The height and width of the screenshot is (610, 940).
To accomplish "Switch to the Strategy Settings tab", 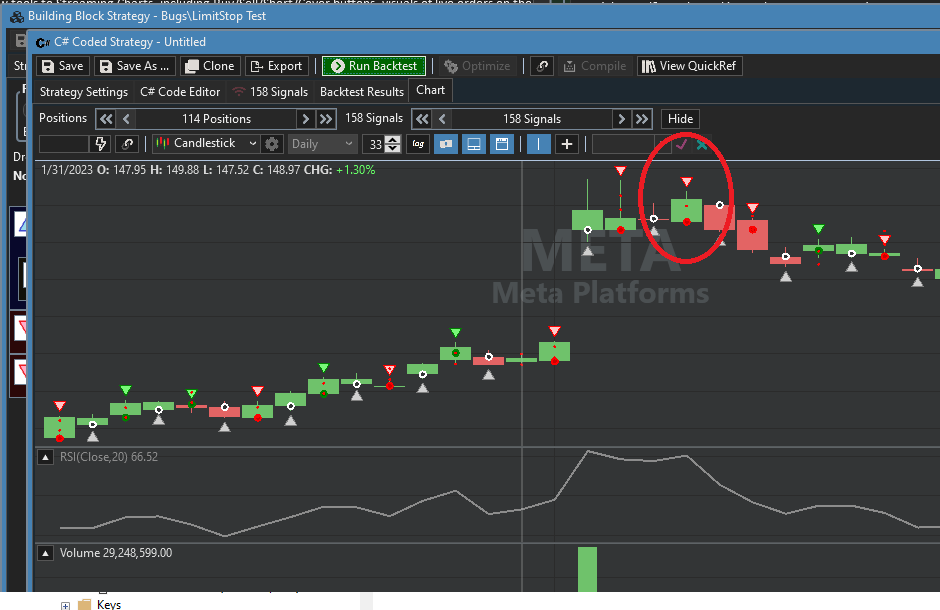I will pyautogui.click(x=84, y=92).
